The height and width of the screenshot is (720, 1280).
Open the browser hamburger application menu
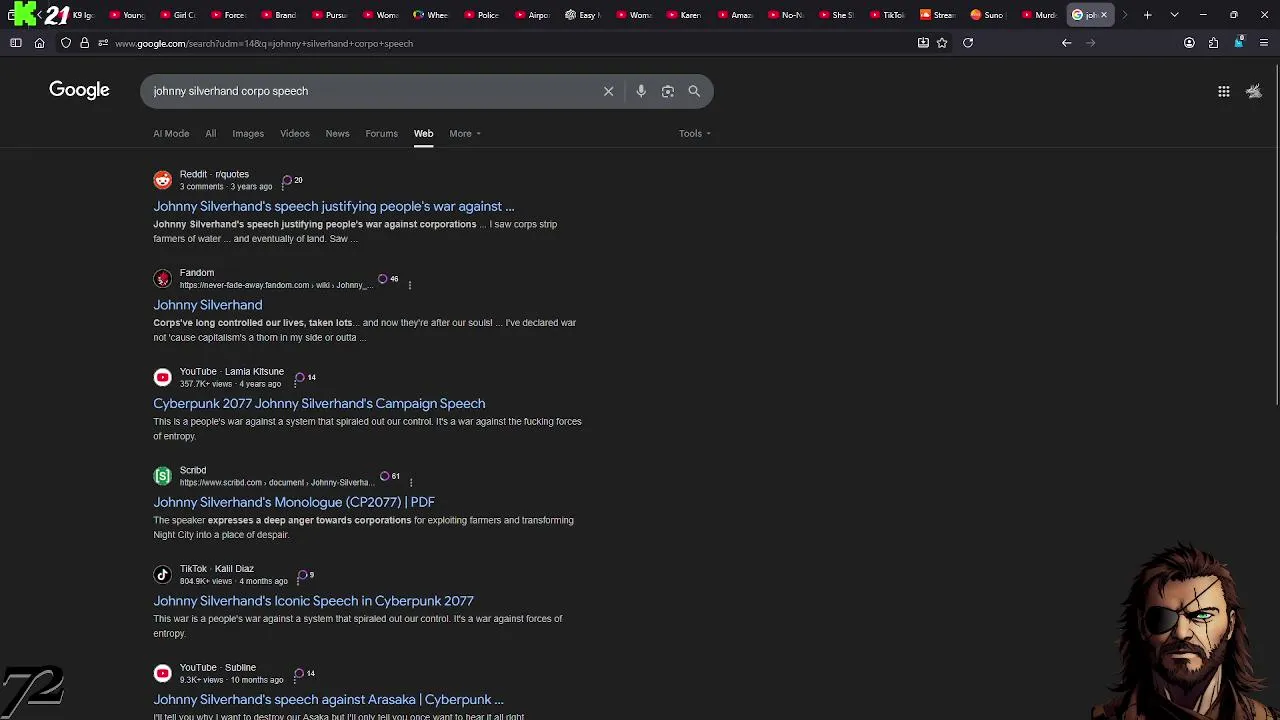(1264, 43)
